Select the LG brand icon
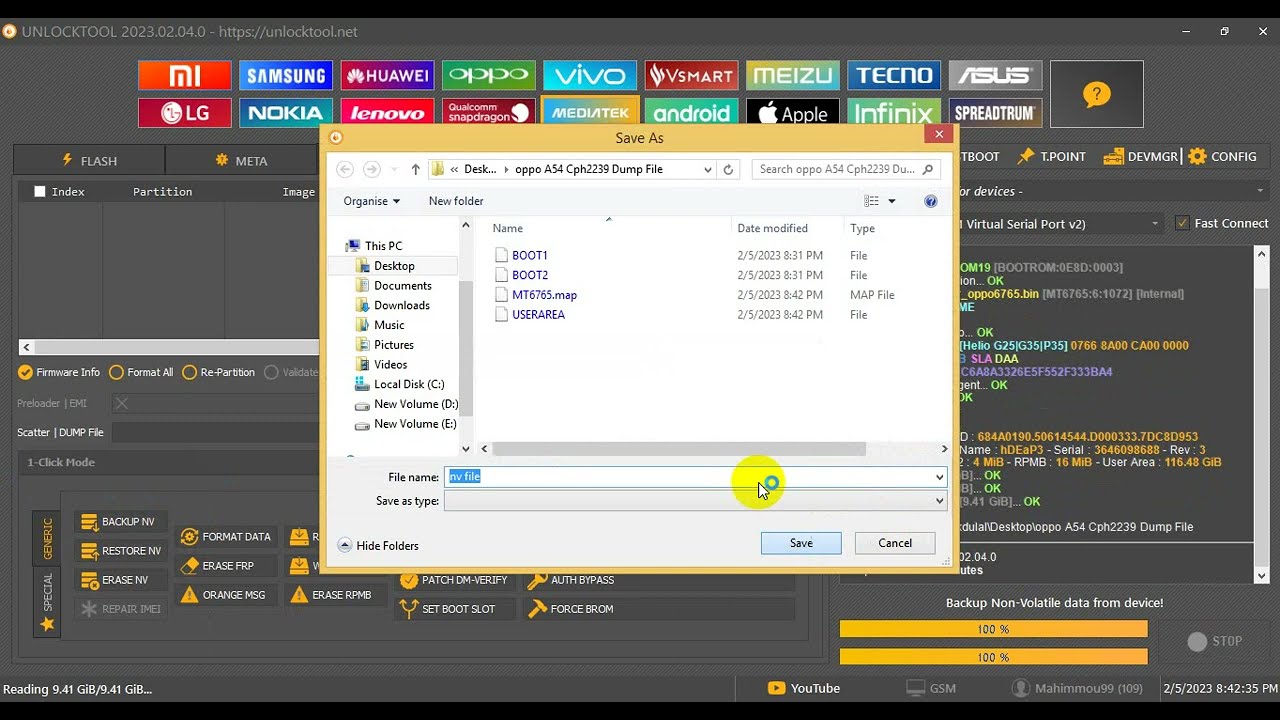Viewport: 1280px width, 720px height. [x=185, y=112]
